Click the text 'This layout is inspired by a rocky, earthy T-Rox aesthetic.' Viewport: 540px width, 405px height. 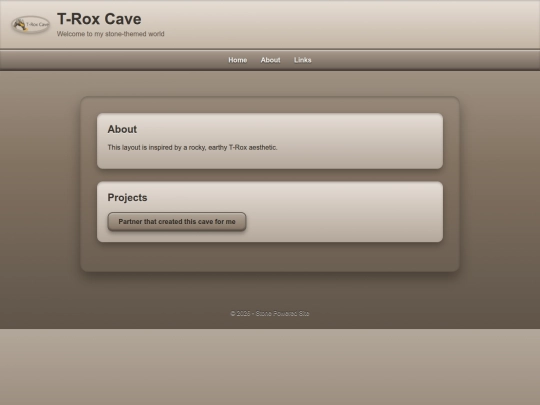[193, 147]
